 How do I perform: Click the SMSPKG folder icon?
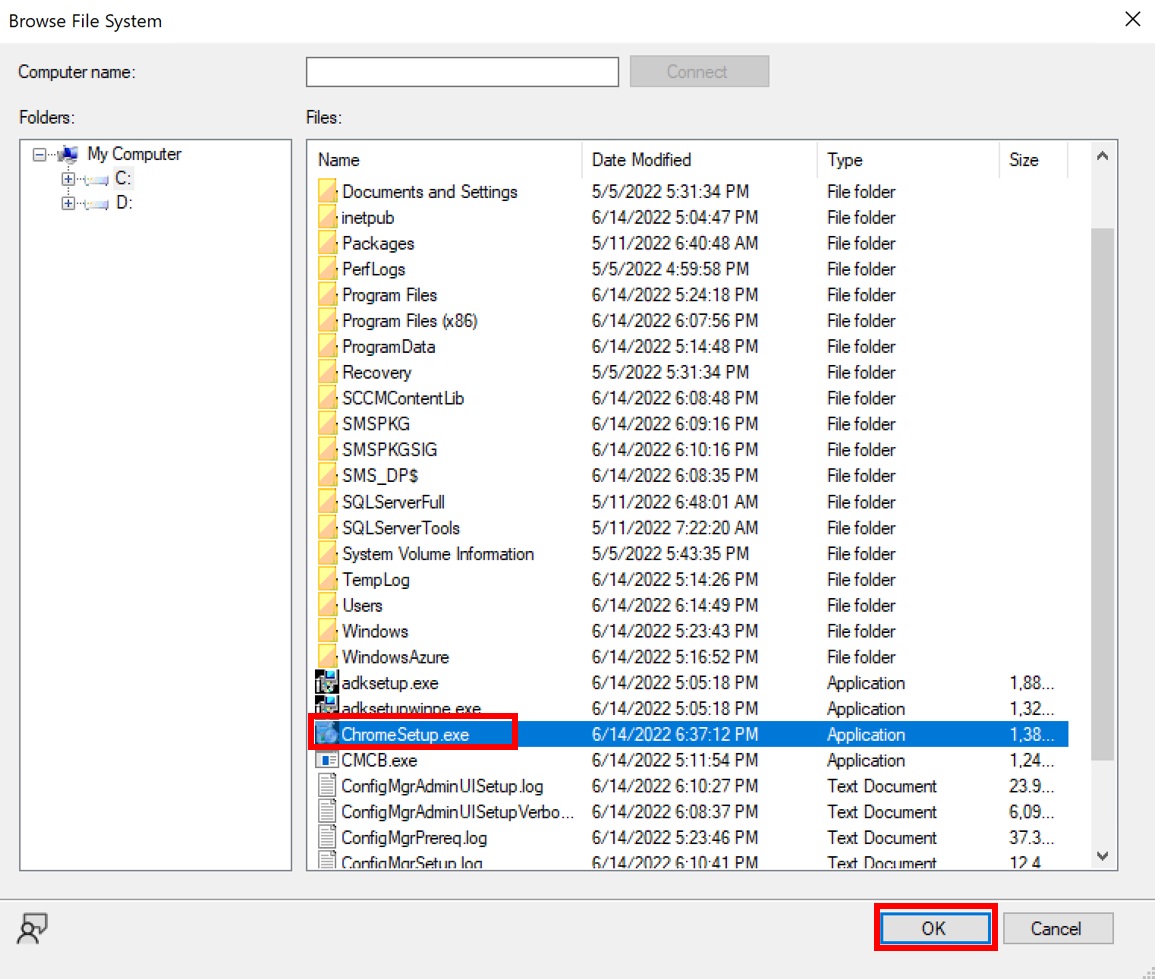(327, 424)
